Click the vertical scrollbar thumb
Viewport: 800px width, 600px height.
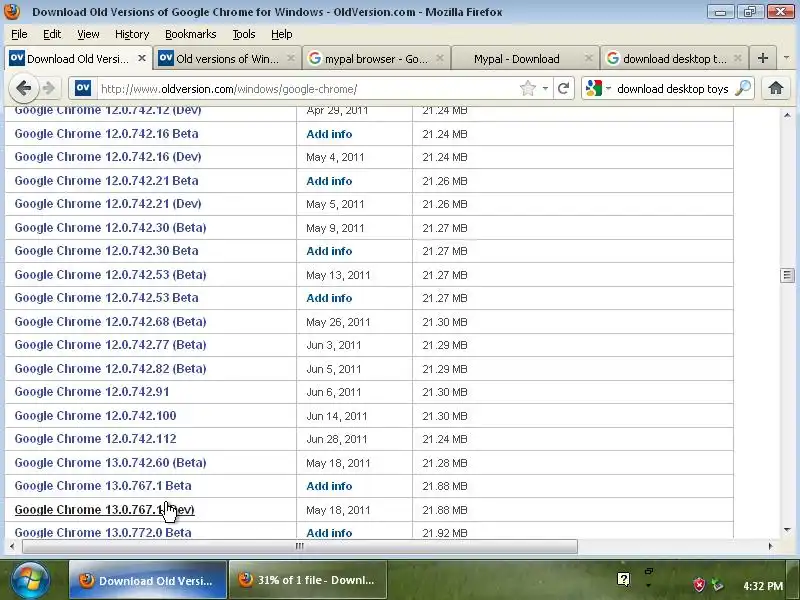787,276
